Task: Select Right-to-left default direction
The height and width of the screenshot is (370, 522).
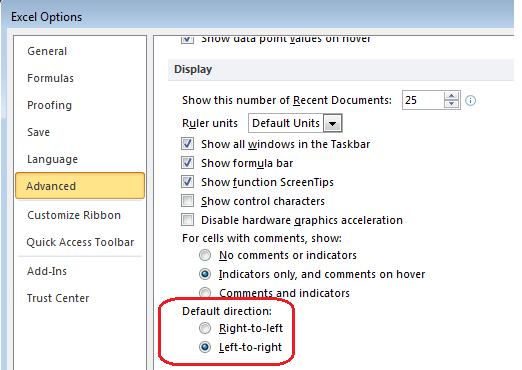Action: (x=205, y=328)
